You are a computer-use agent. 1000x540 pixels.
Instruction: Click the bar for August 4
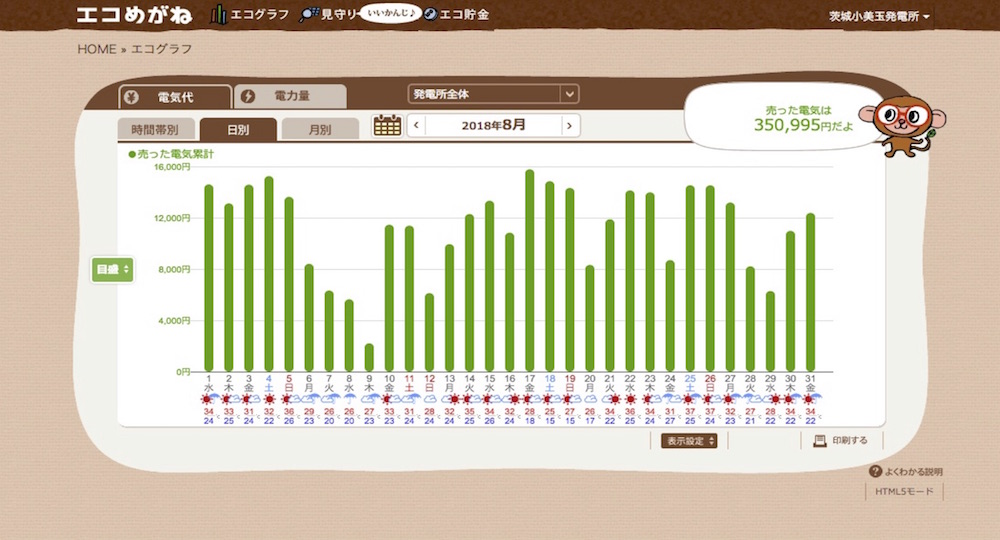click(x=268, y=274)
